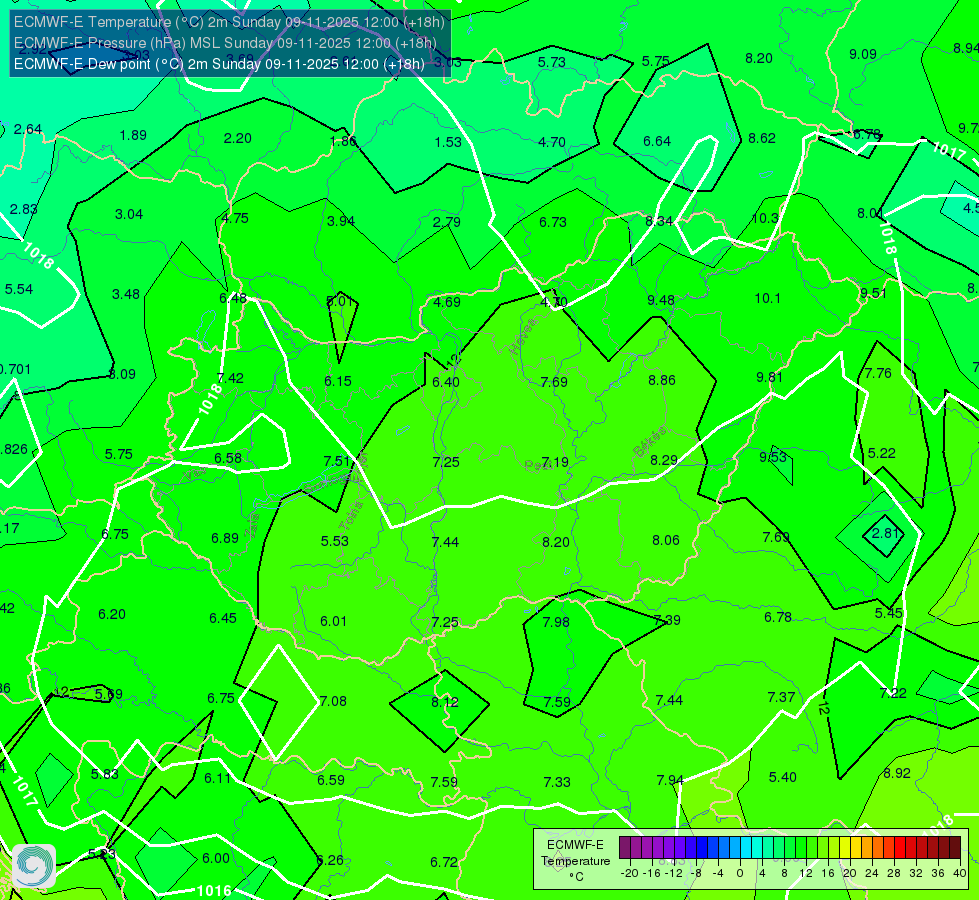979x900 pixels.
Task: Click the Tolna county label
Action: pyautogui.click(x=351, y=515)
